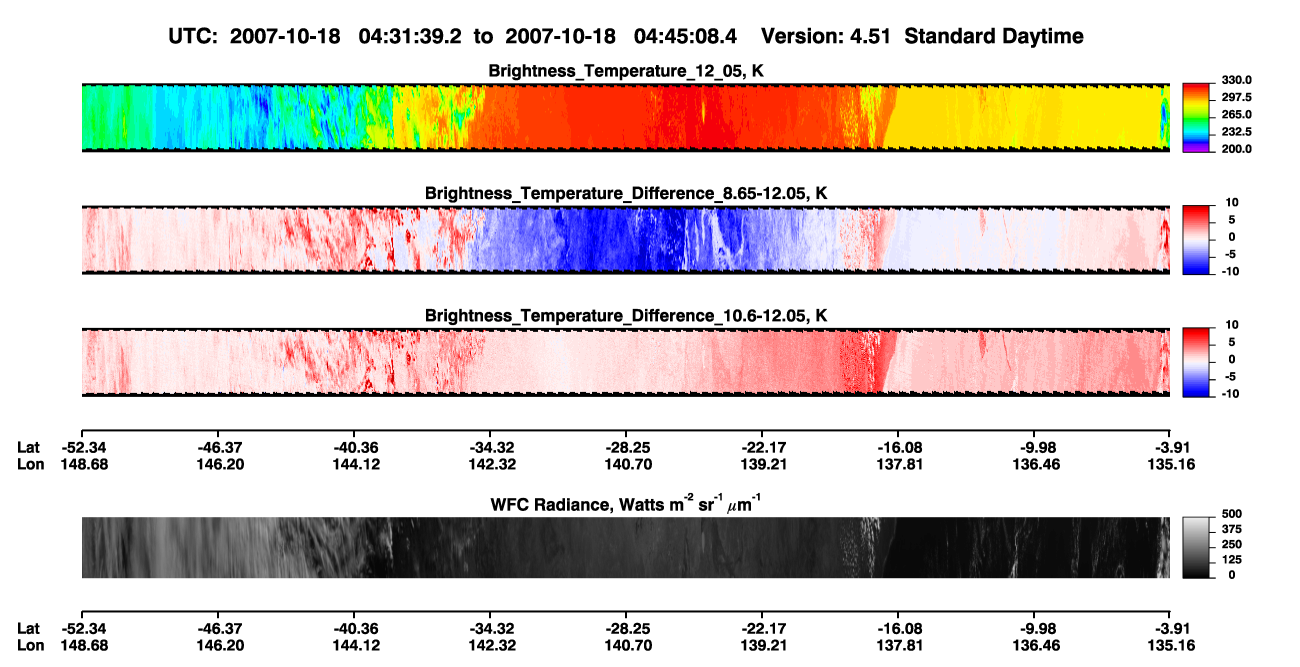Click the 232.5 color bar tick label
The width and height of the screenshot is (1300, 667).
(x=1238, y=131)
